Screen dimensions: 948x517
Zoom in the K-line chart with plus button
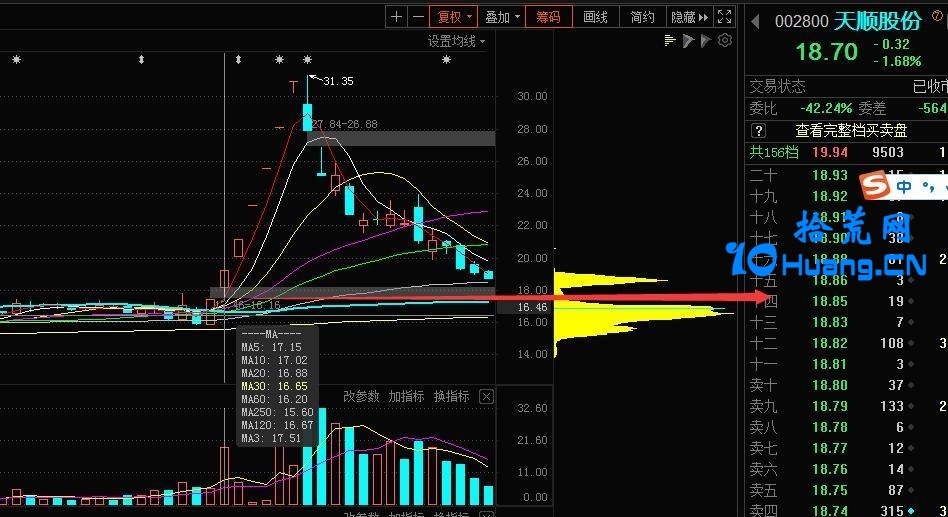tap(396, 17)
